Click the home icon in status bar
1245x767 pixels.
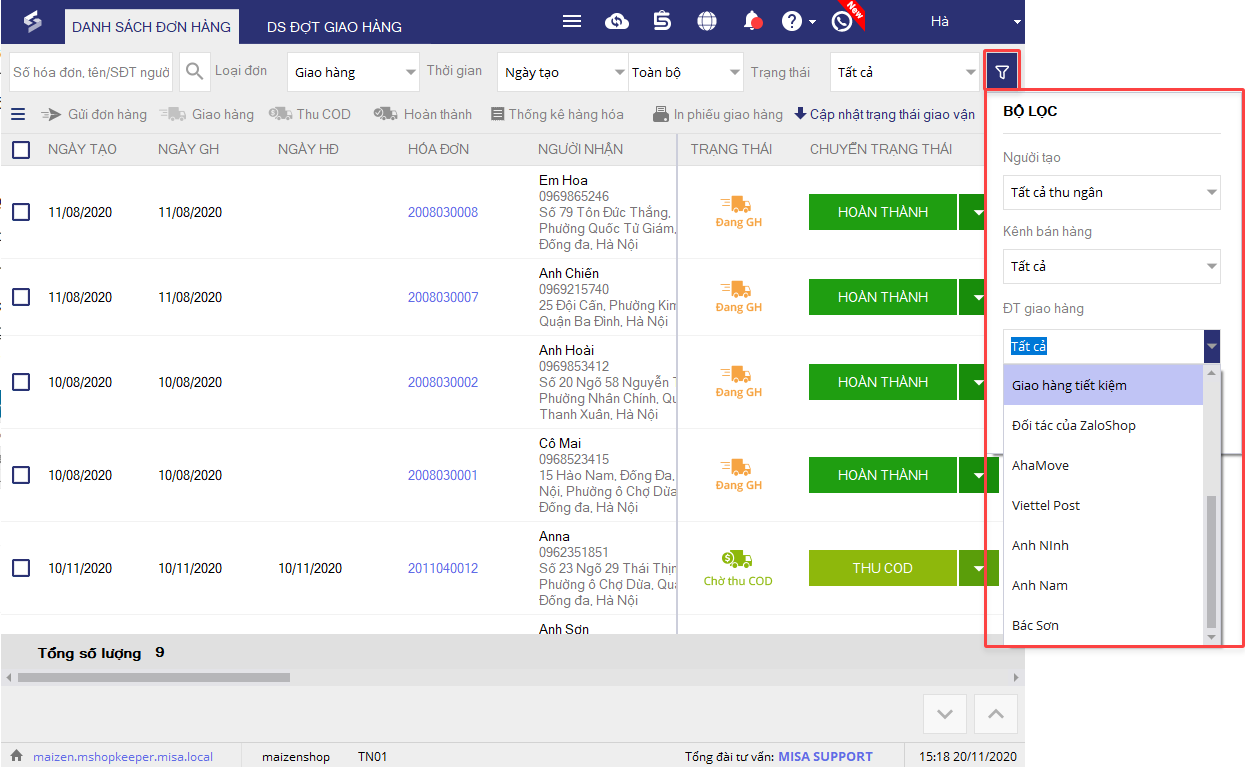point(16,756)
